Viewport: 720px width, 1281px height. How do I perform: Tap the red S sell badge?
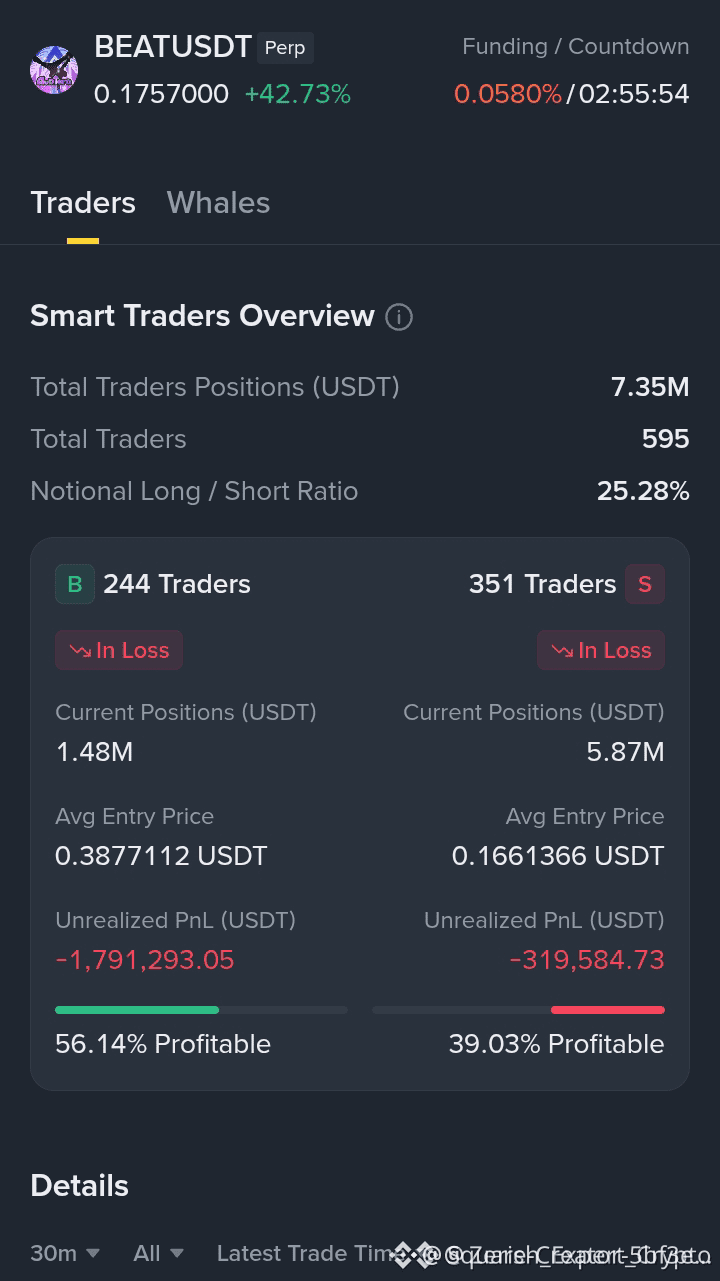[x=645, y=584]
